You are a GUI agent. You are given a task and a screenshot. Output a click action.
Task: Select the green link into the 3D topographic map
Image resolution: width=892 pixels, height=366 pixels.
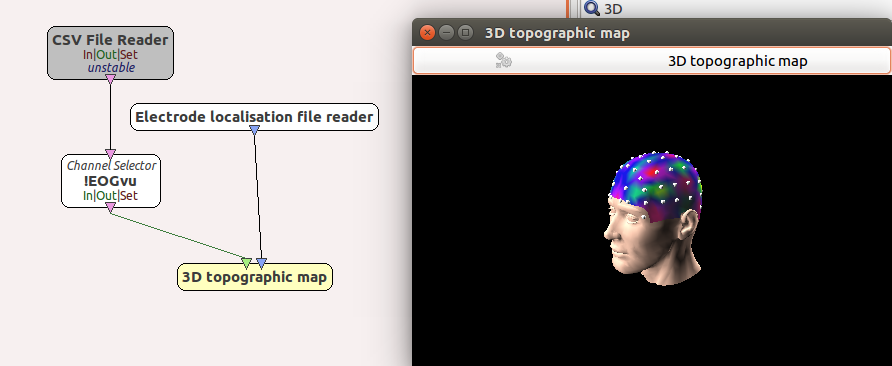(178, 236)
